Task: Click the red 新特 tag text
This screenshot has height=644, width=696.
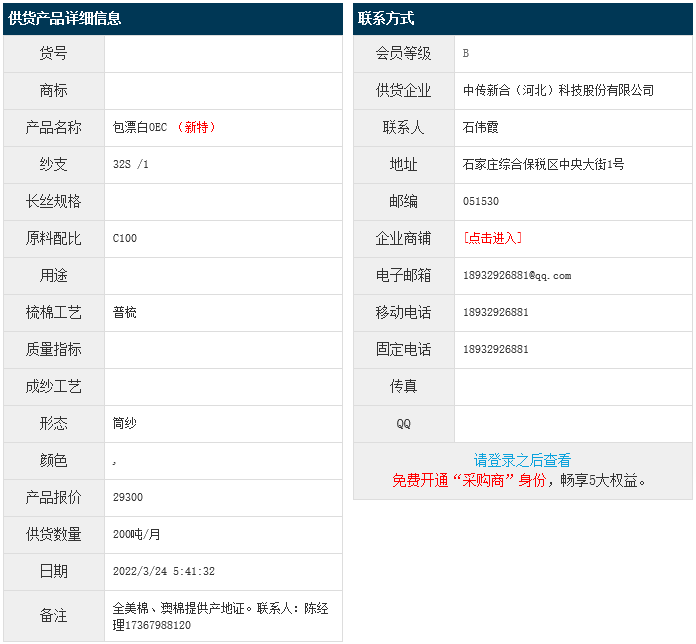Action: 197,127
